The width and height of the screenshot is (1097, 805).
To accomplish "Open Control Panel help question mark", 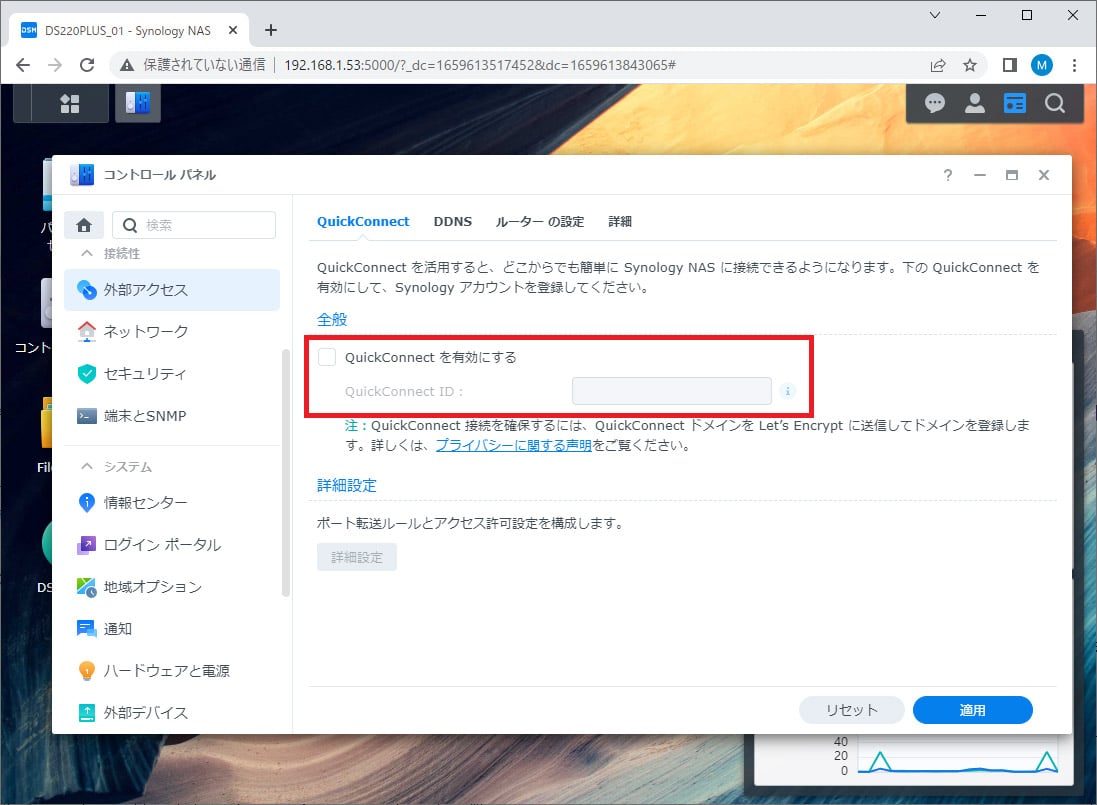I will click(x=947, y=175).
